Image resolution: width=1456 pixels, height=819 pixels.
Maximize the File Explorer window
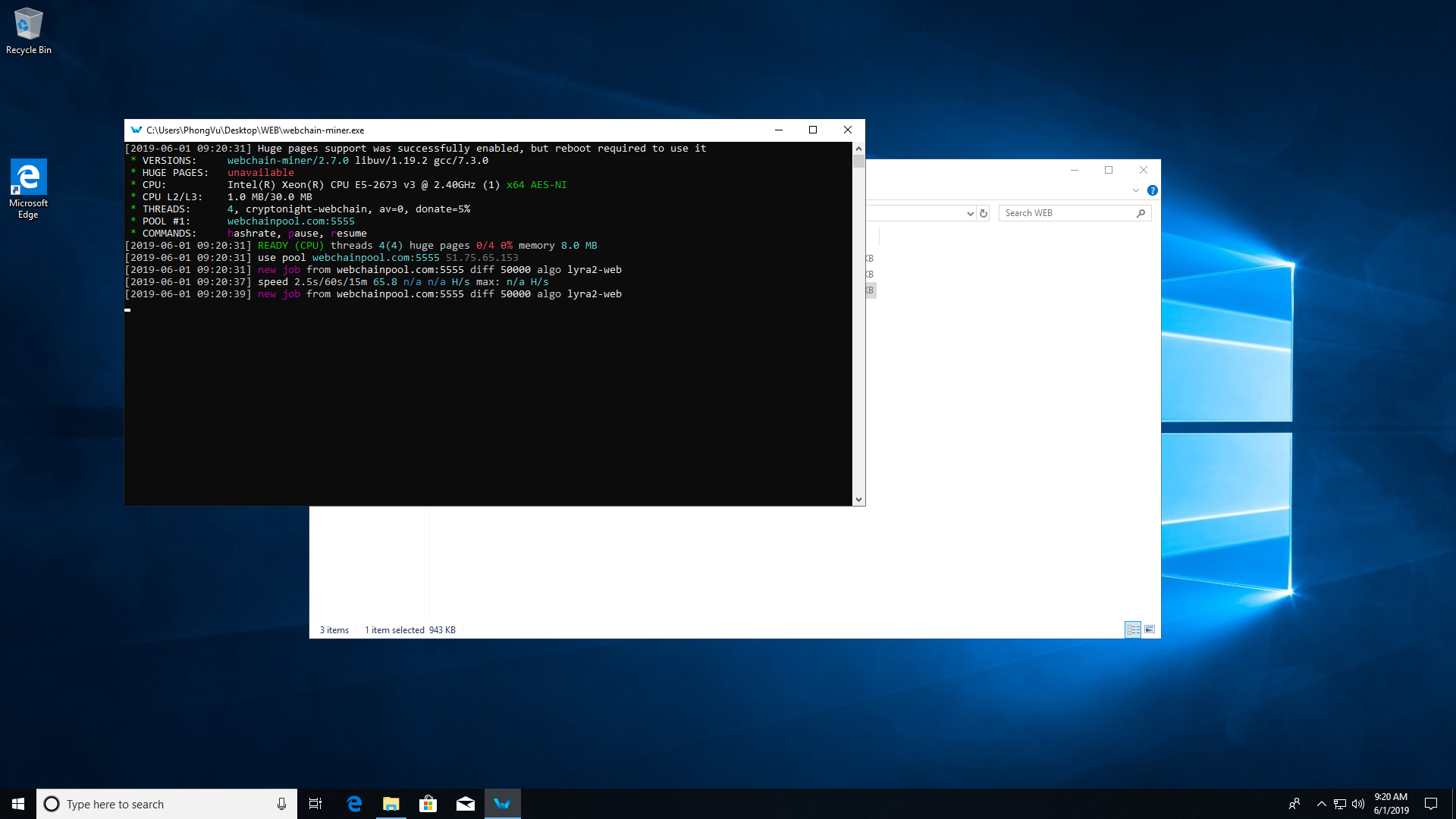pyautogui.click(x=1109, y=170)
